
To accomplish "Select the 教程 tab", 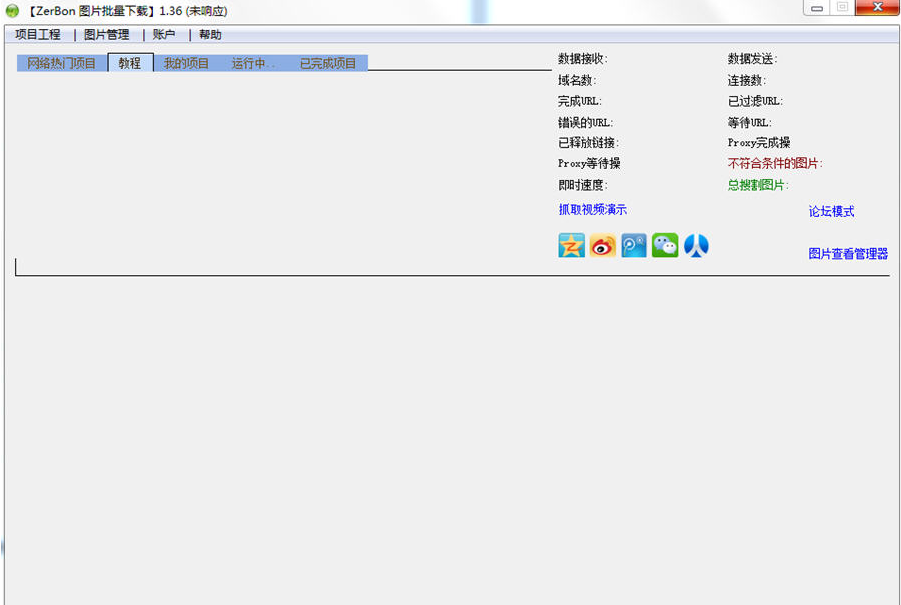I will coord(130,63).
